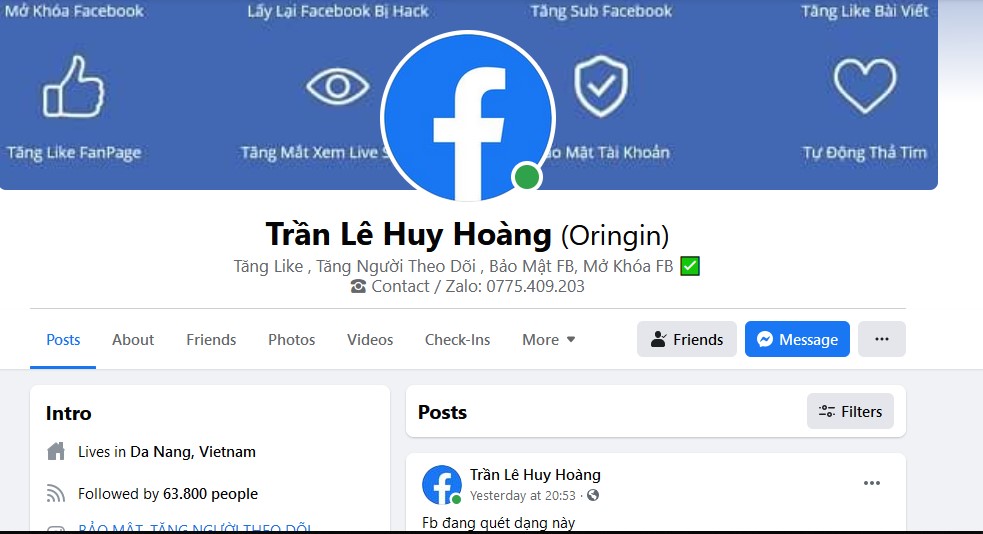Click the heart icon in cover photo

click(865, 85)
